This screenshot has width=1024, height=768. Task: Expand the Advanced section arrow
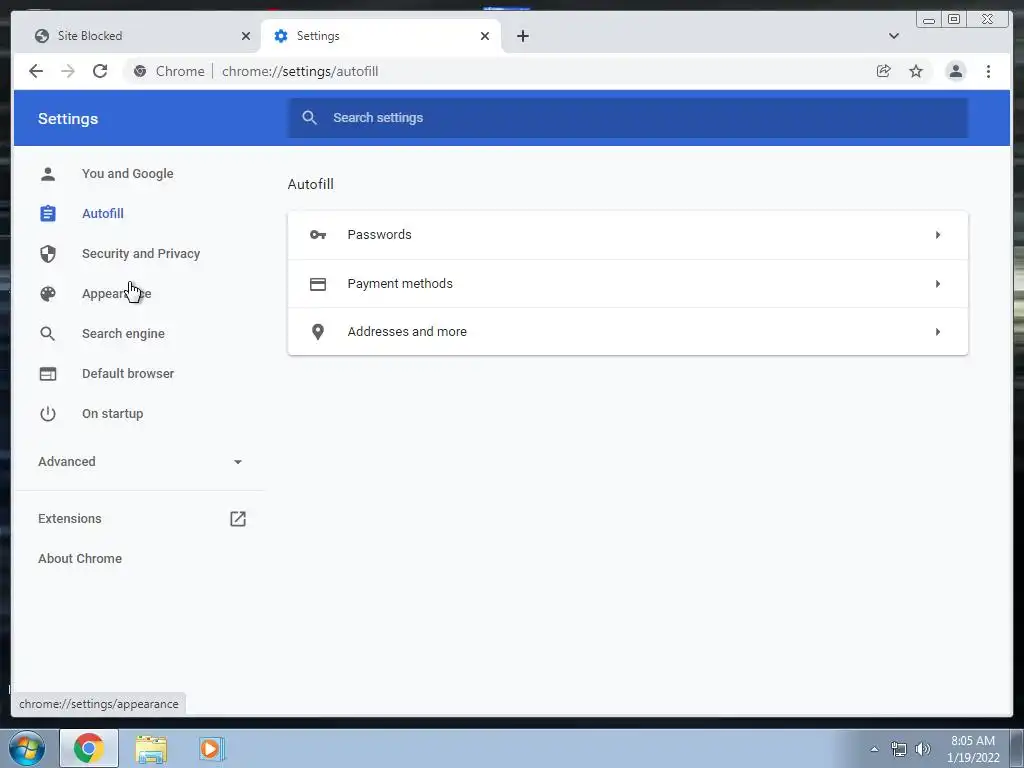(x=238, y=462)
